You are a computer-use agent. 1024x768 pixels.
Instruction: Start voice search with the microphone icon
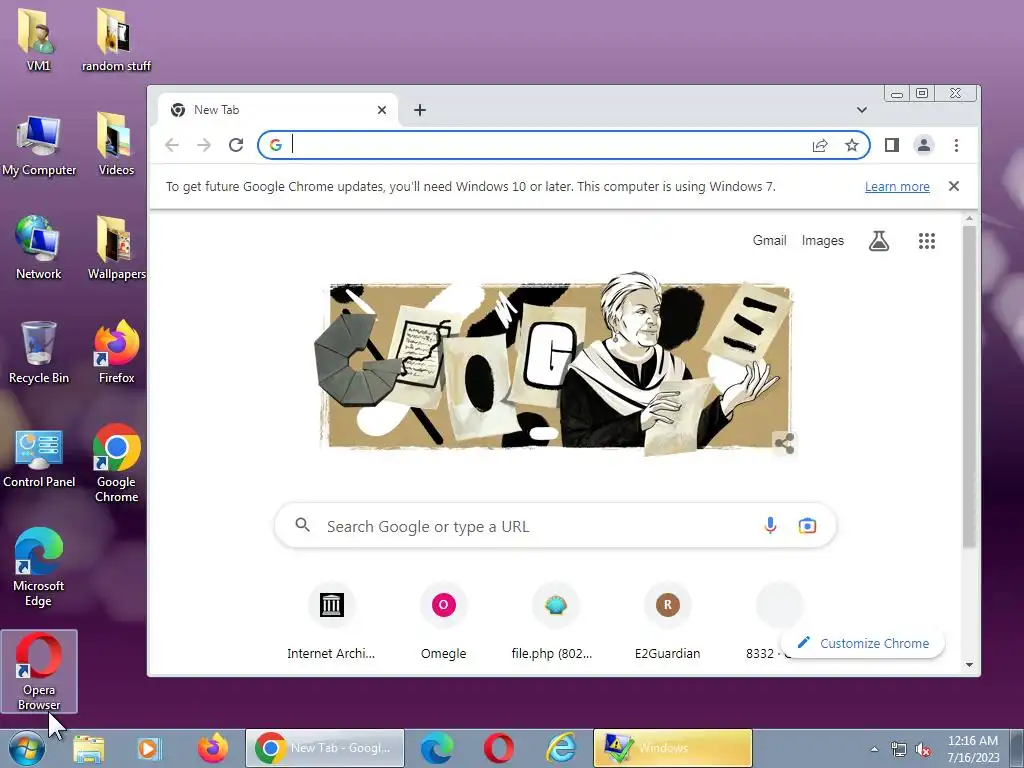pos(771,526)
